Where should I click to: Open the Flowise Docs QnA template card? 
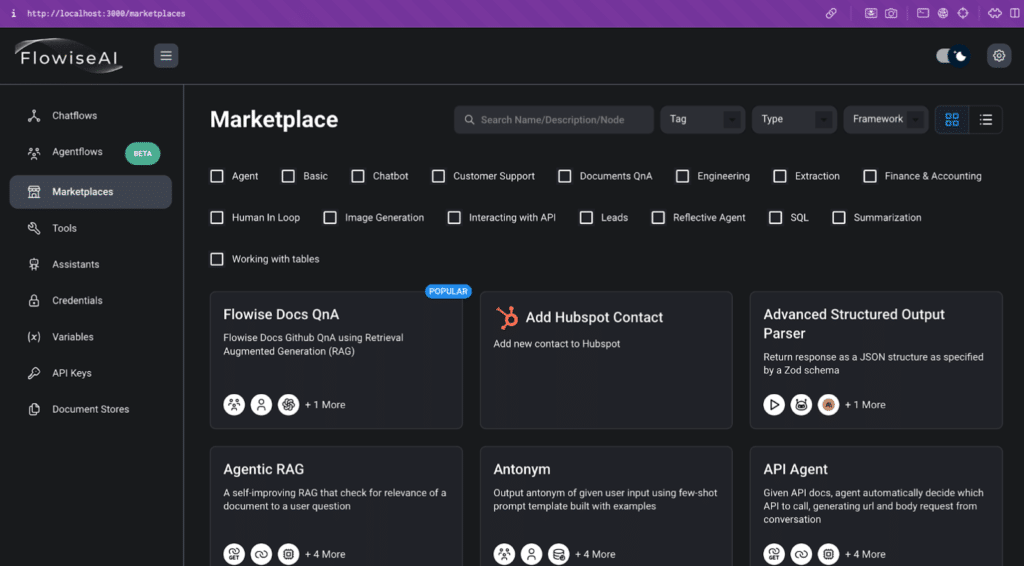click(336, 360)
